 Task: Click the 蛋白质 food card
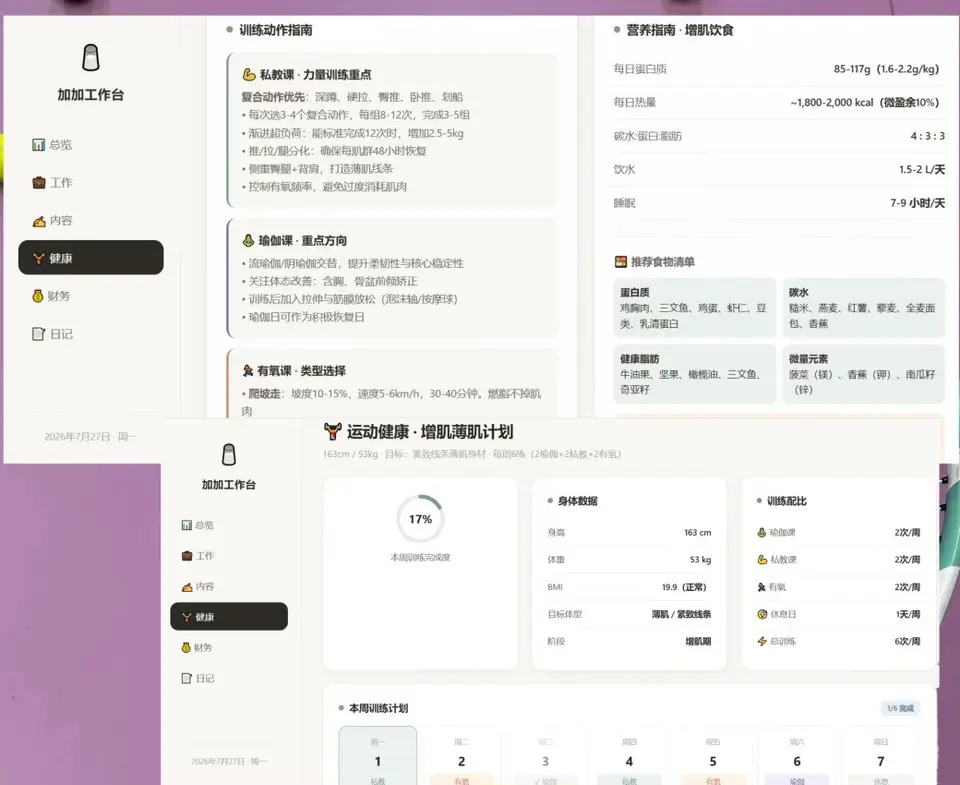click(695, 307)
